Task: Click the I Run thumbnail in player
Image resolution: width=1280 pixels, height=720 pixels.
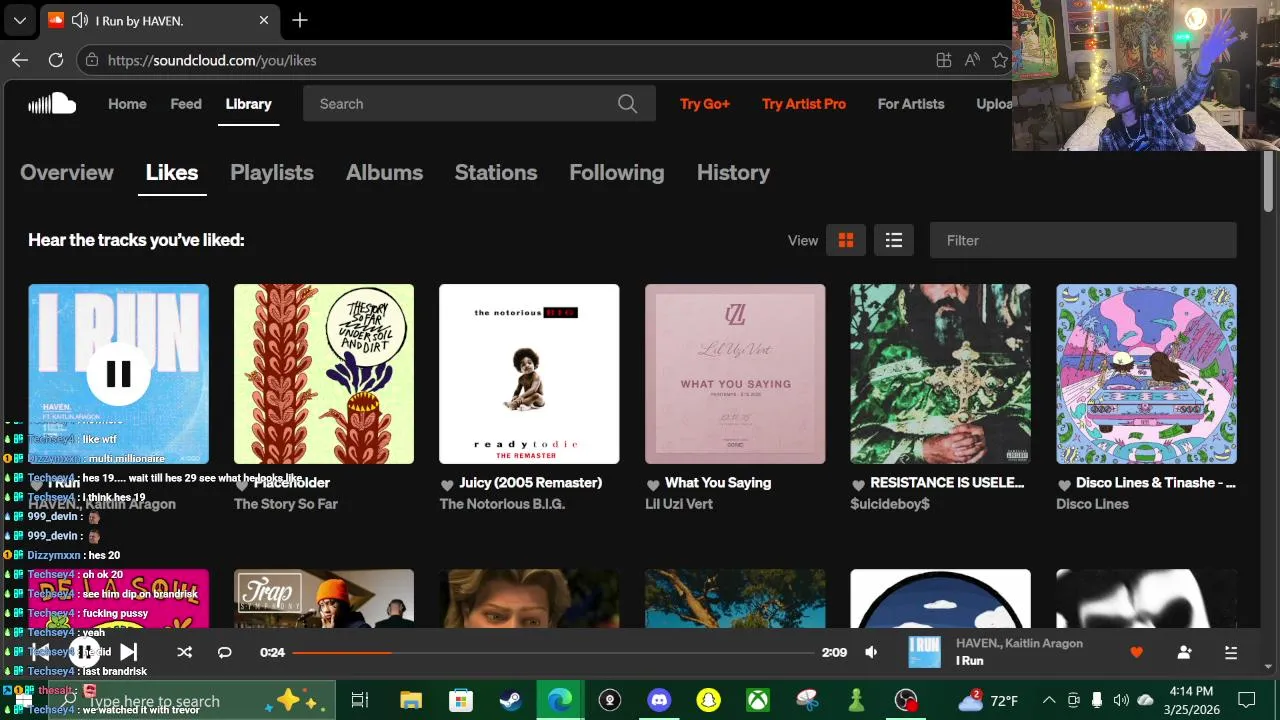Action: point(924,652)
